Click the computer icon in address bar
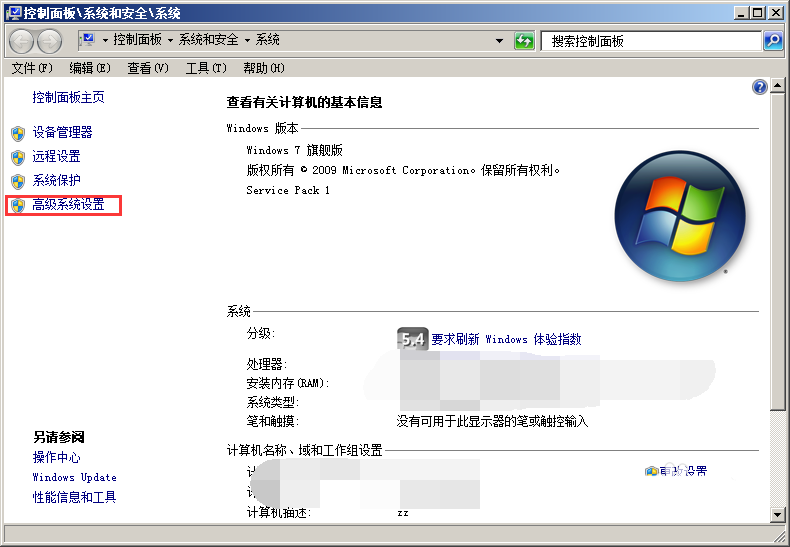 [88, 40]
